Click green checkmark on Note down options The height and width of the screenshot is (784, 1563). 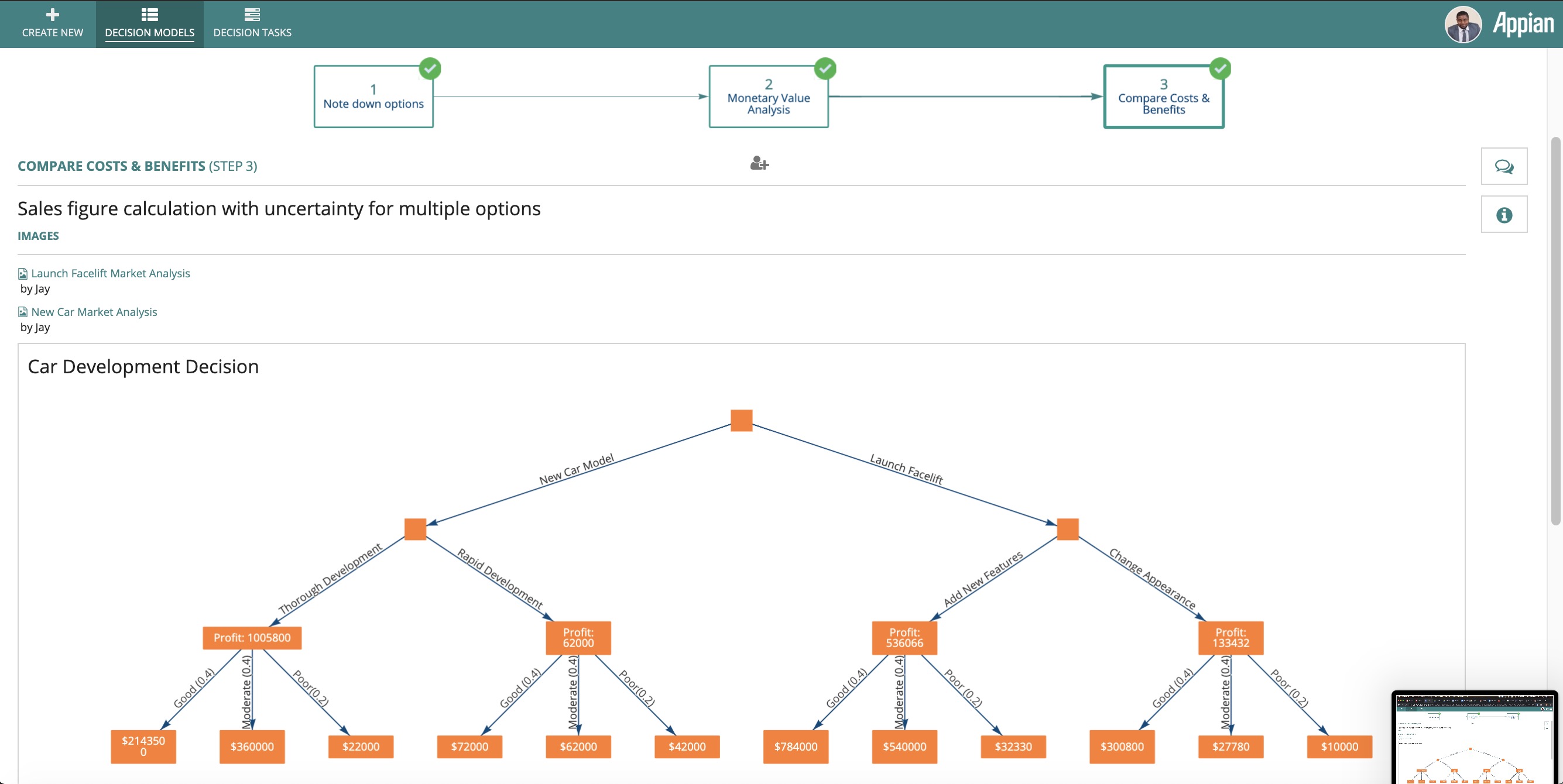pyautogui.click(x=430, y=68)
